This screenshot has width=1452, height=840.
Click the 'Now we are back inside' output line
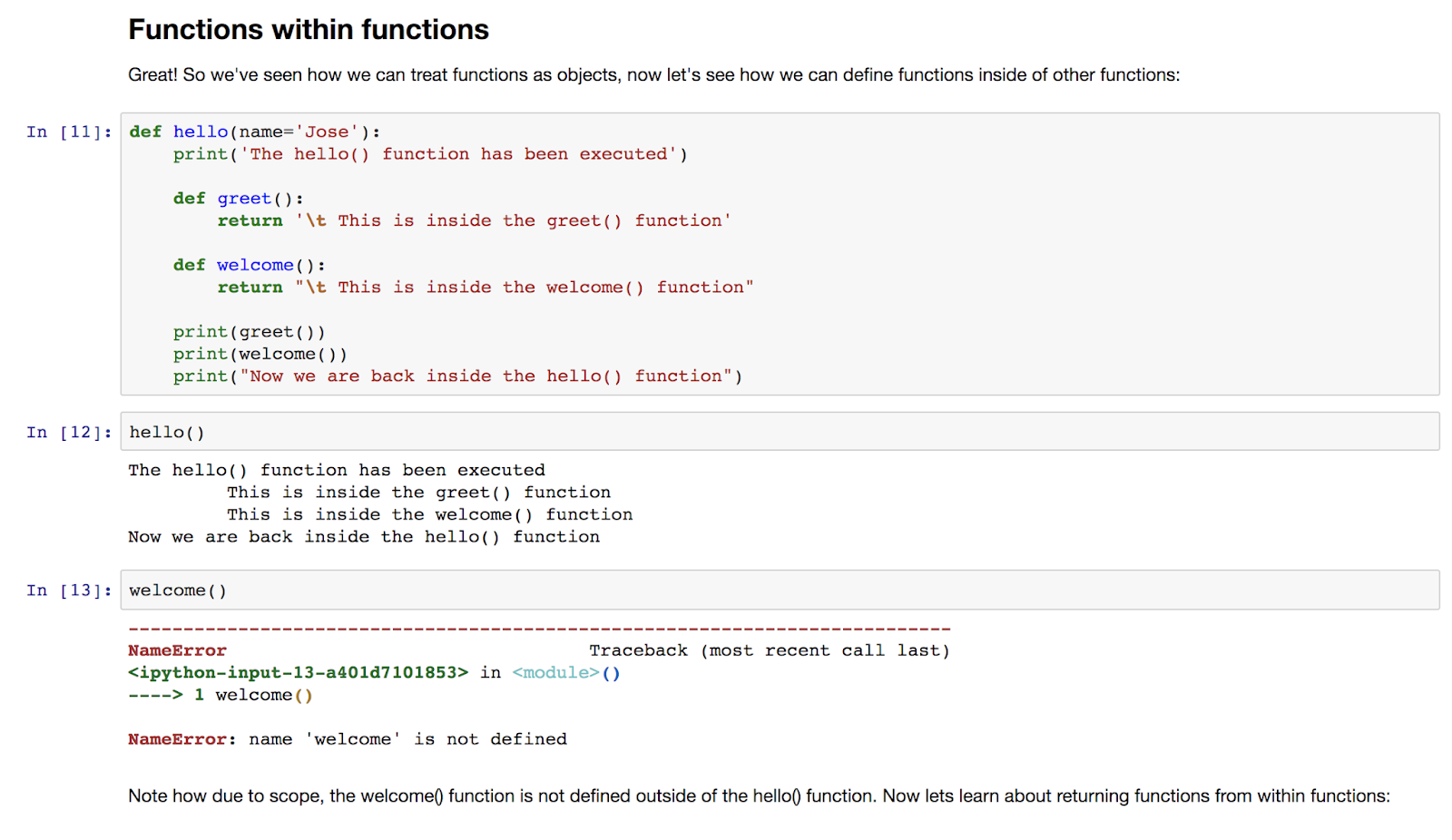(x=363, y=536)
